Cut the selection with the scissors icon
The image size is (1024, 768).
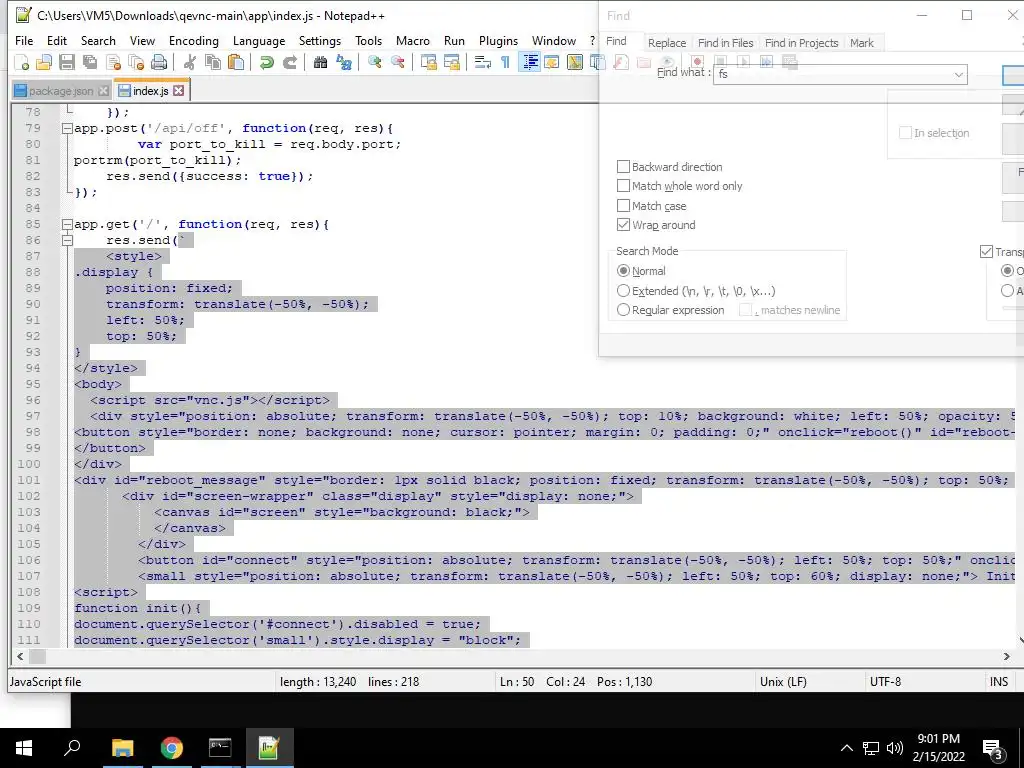tap(189, 63)
